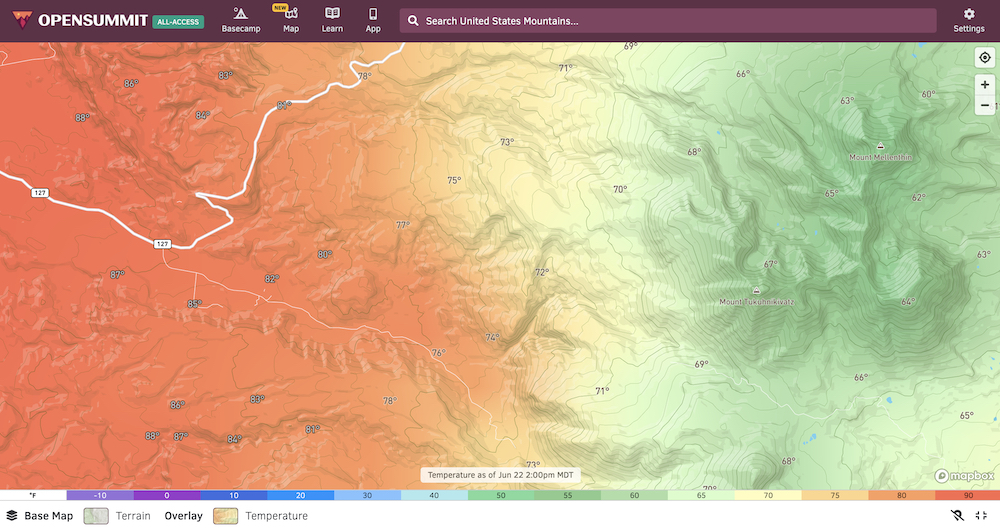Image resolution: width=1000 pixels, height=530 pixels.
Task: Click the 90 degree color legend swatch
Action: click(967, 495)
